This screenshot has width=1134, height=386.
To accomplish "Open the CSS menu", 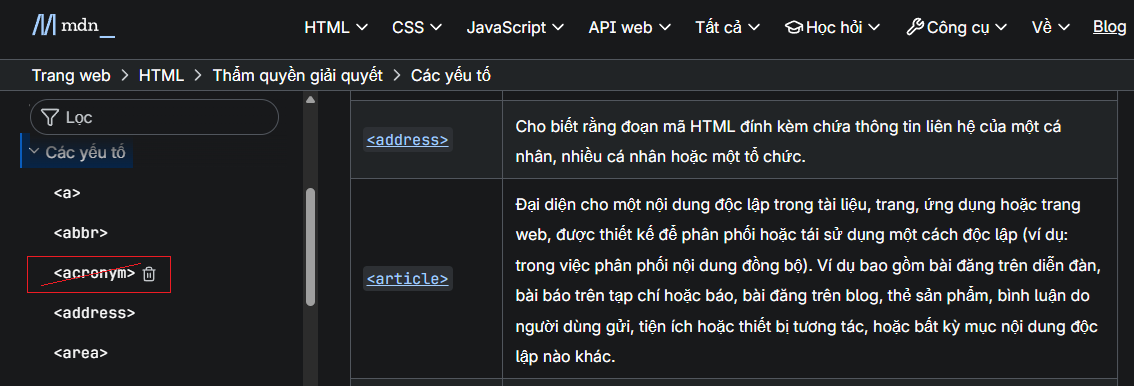I will (x=417, y=27).
